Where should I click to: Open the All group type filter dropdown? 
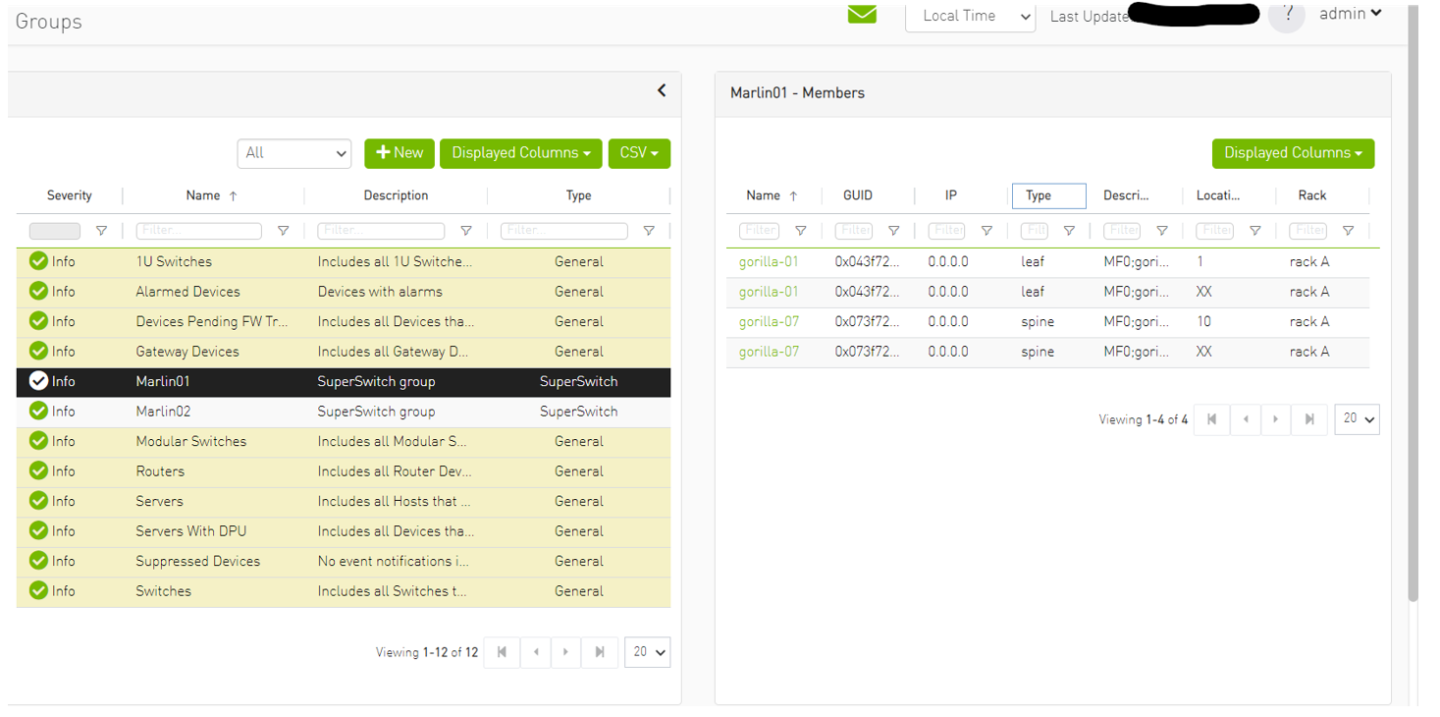tap(294, 153)
